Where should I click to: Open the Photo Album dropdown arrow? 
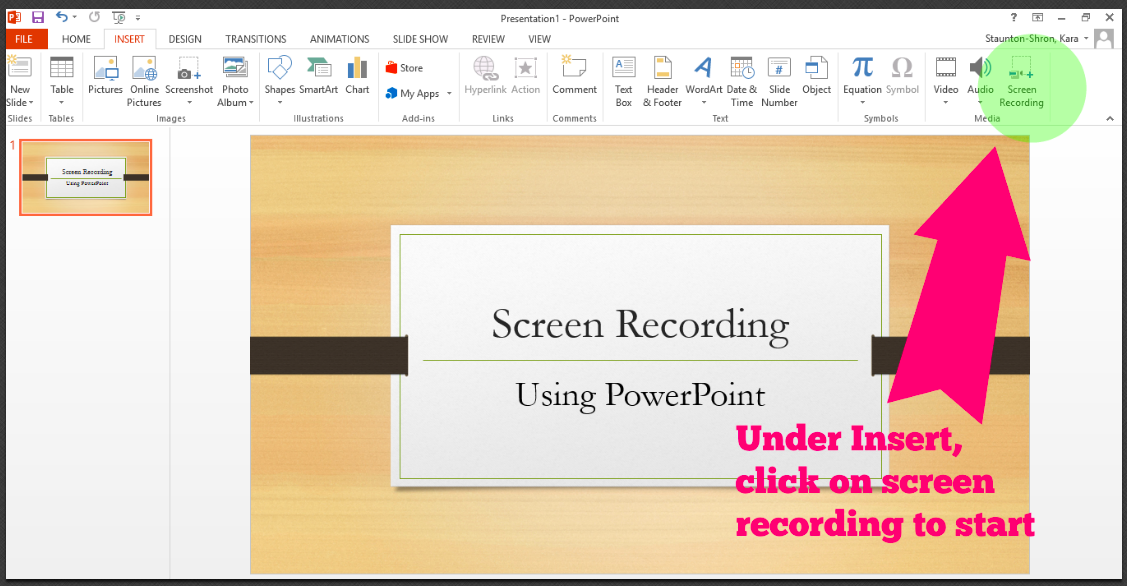[252, 103]
